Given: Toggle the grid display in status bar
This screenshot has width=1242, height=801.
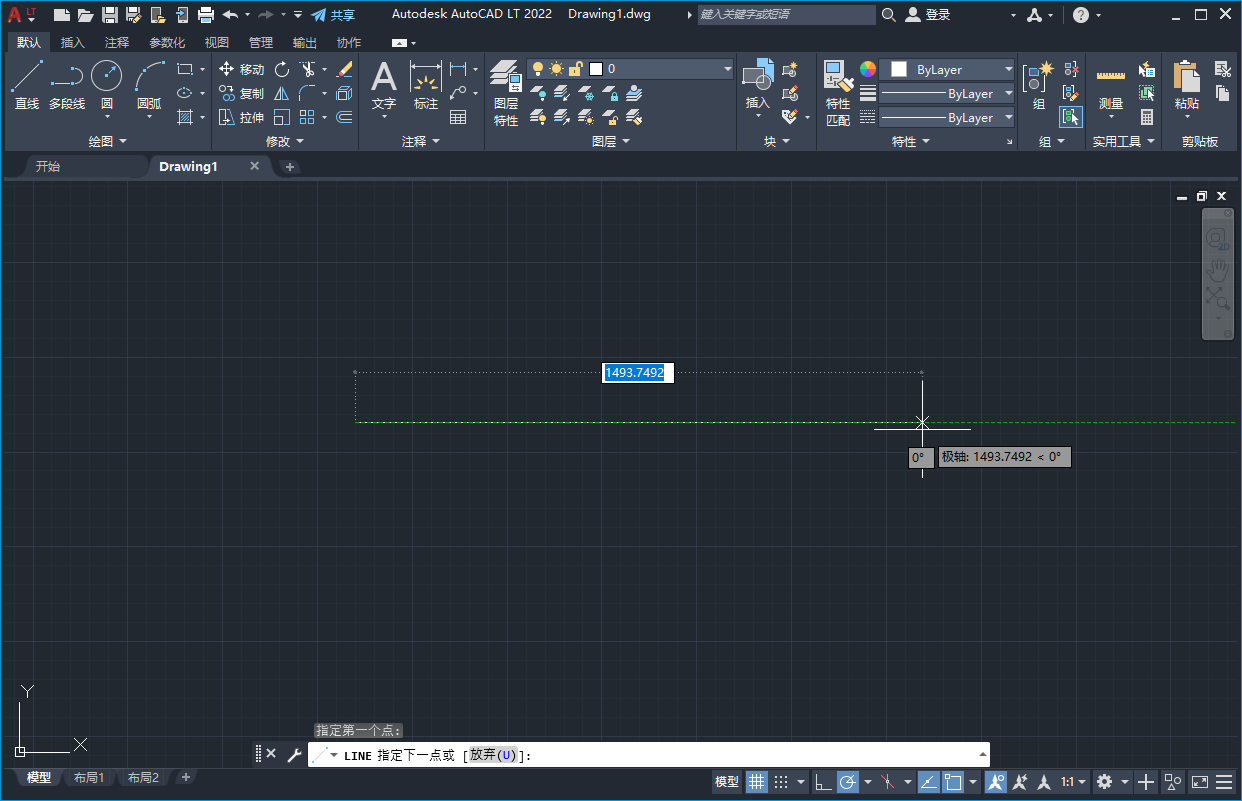Looking at the screenshot, I should (x=757, y=782).
